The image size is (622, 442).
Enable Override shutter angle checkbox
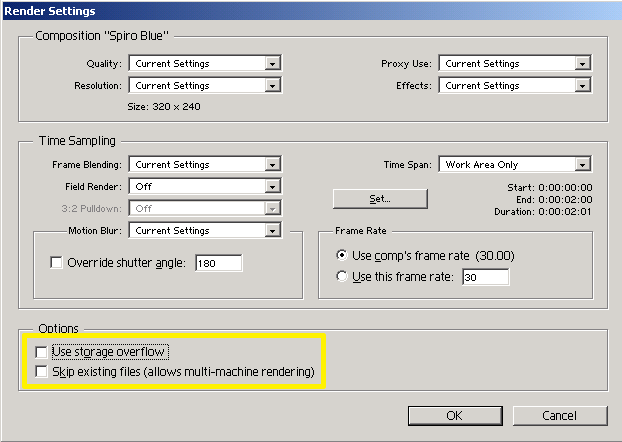(57, 263)
